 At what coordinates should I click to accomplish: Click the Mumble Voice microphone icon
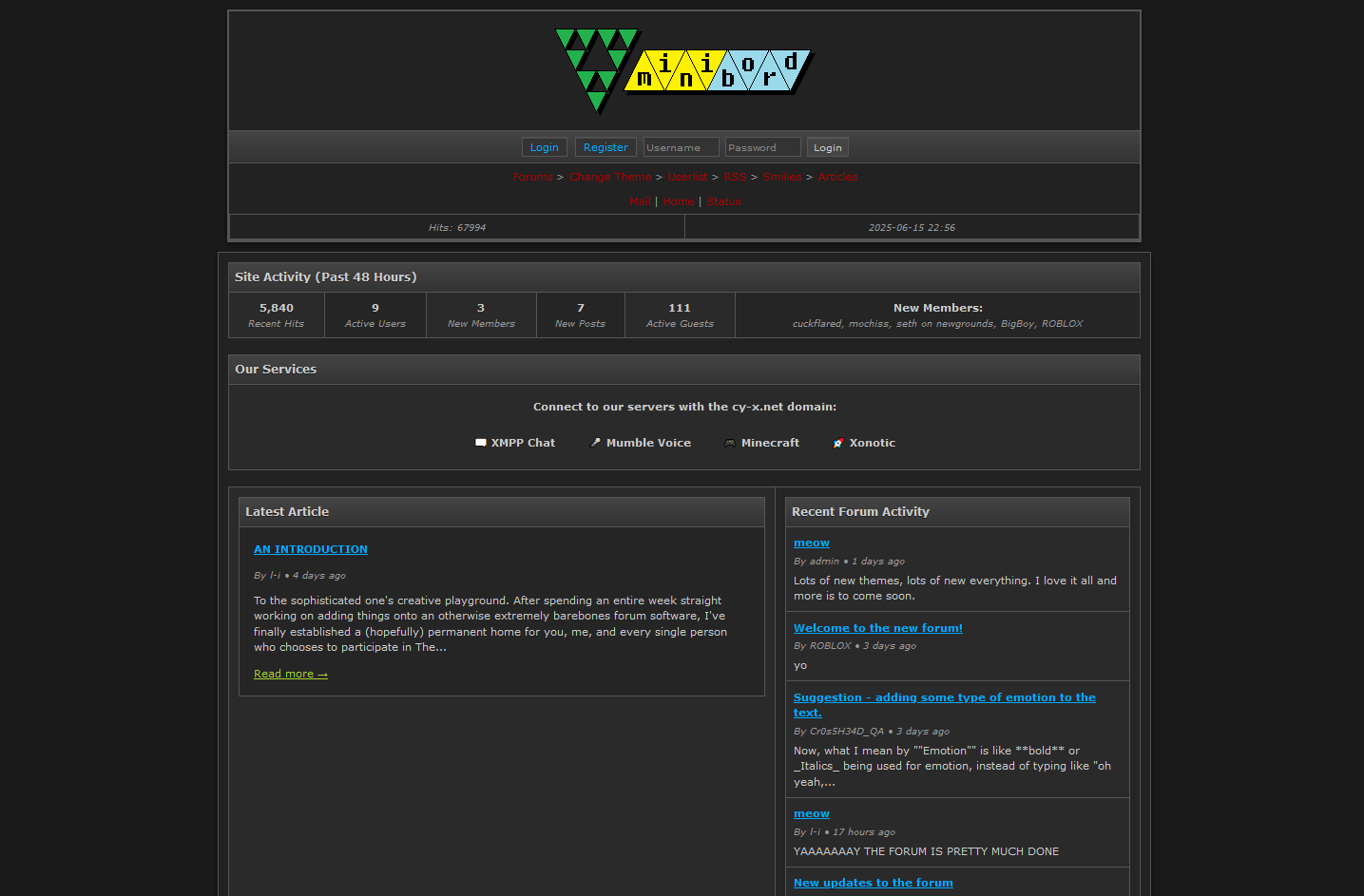pyautogui.click(x=596, y=443)
